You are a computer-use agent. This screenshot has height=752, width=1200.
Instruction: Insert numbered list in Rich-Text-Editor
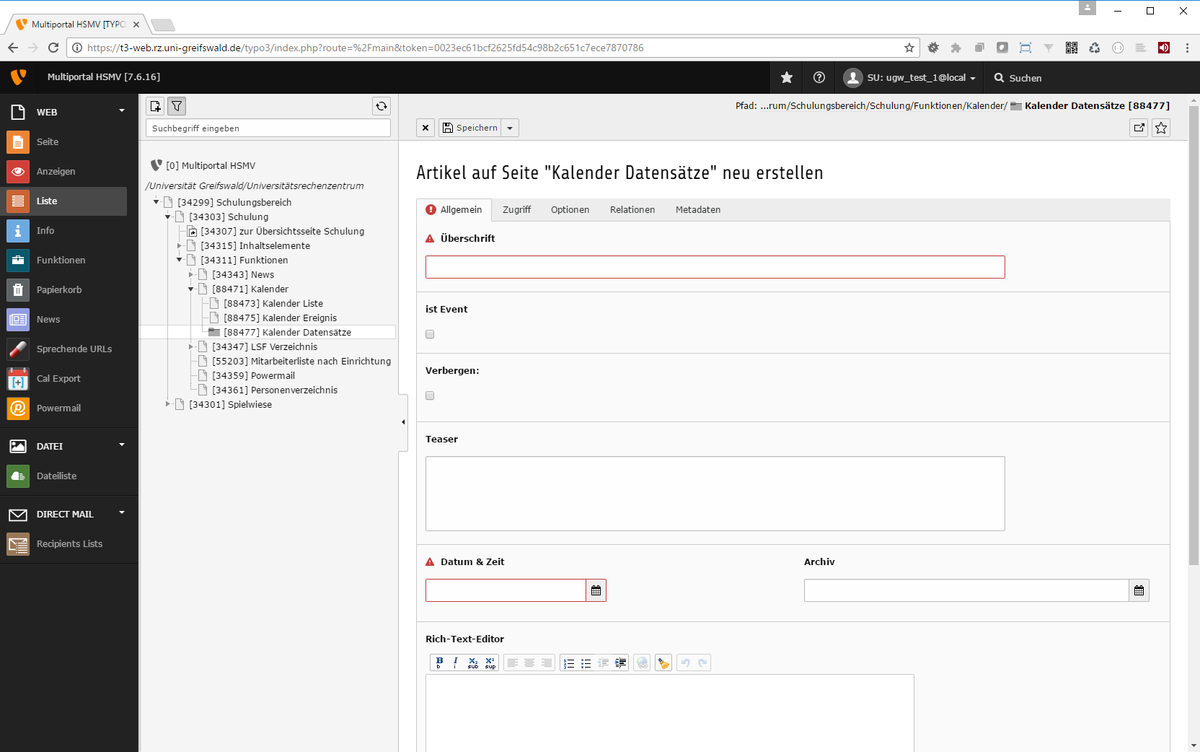pos(569,662)
